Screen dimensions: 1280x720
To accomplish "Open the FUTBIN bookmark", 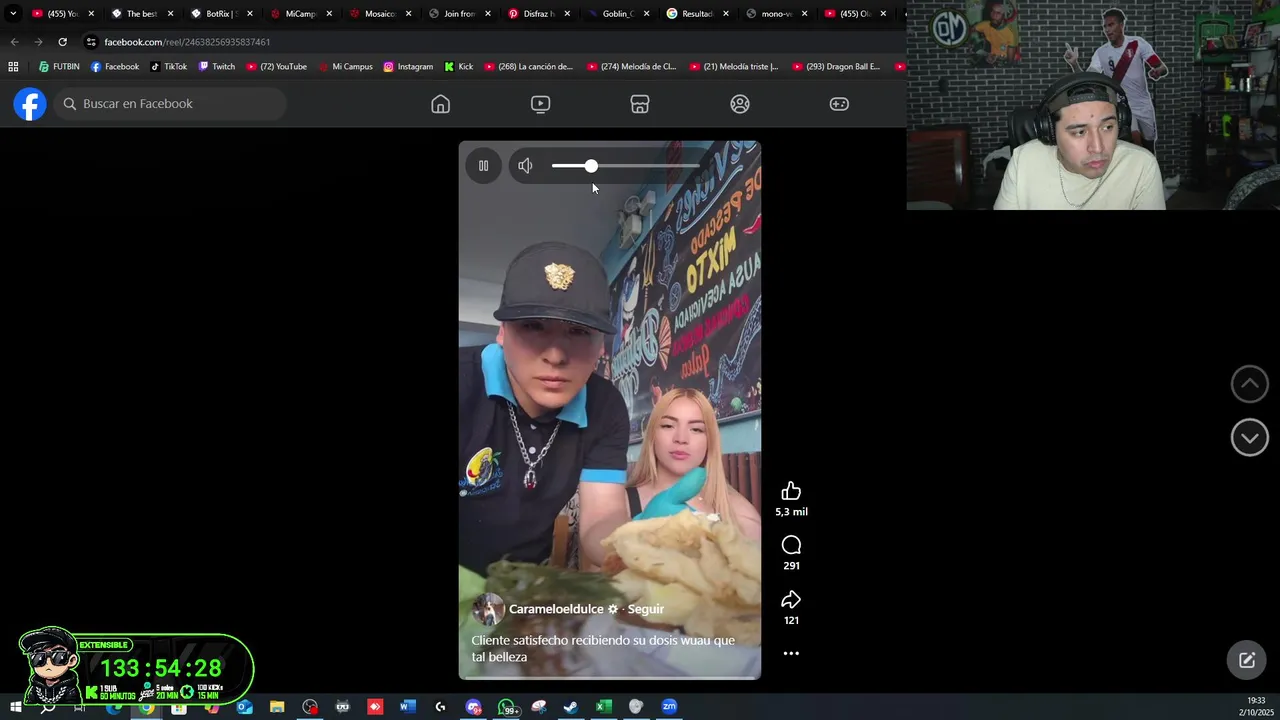I will (x=59, y=67).
